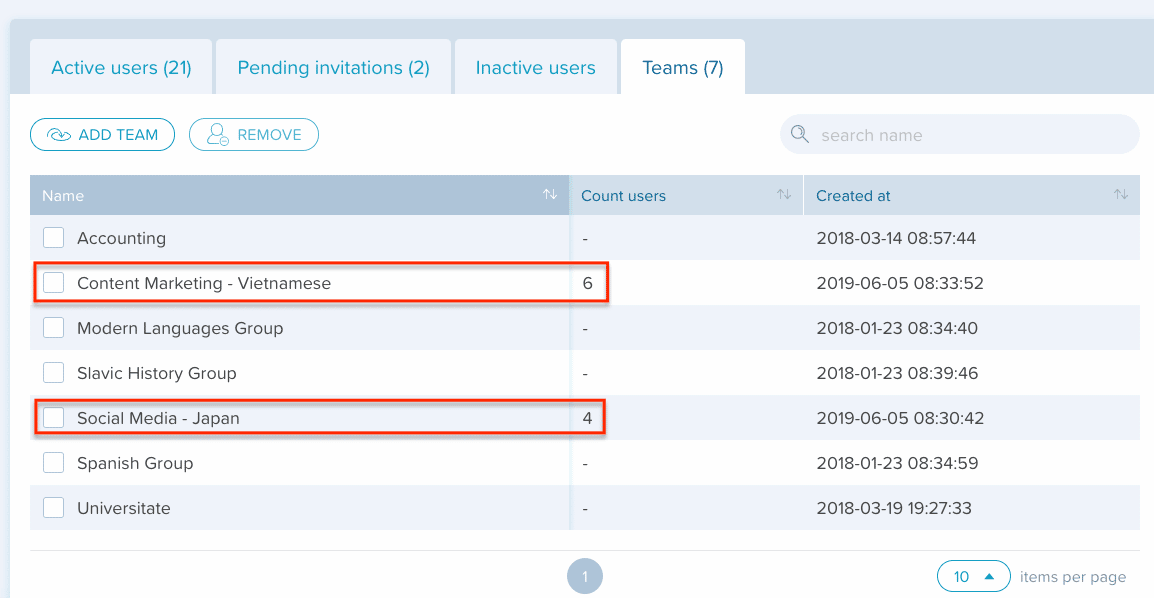Open the Pending invitations tab

coord(333,67)
